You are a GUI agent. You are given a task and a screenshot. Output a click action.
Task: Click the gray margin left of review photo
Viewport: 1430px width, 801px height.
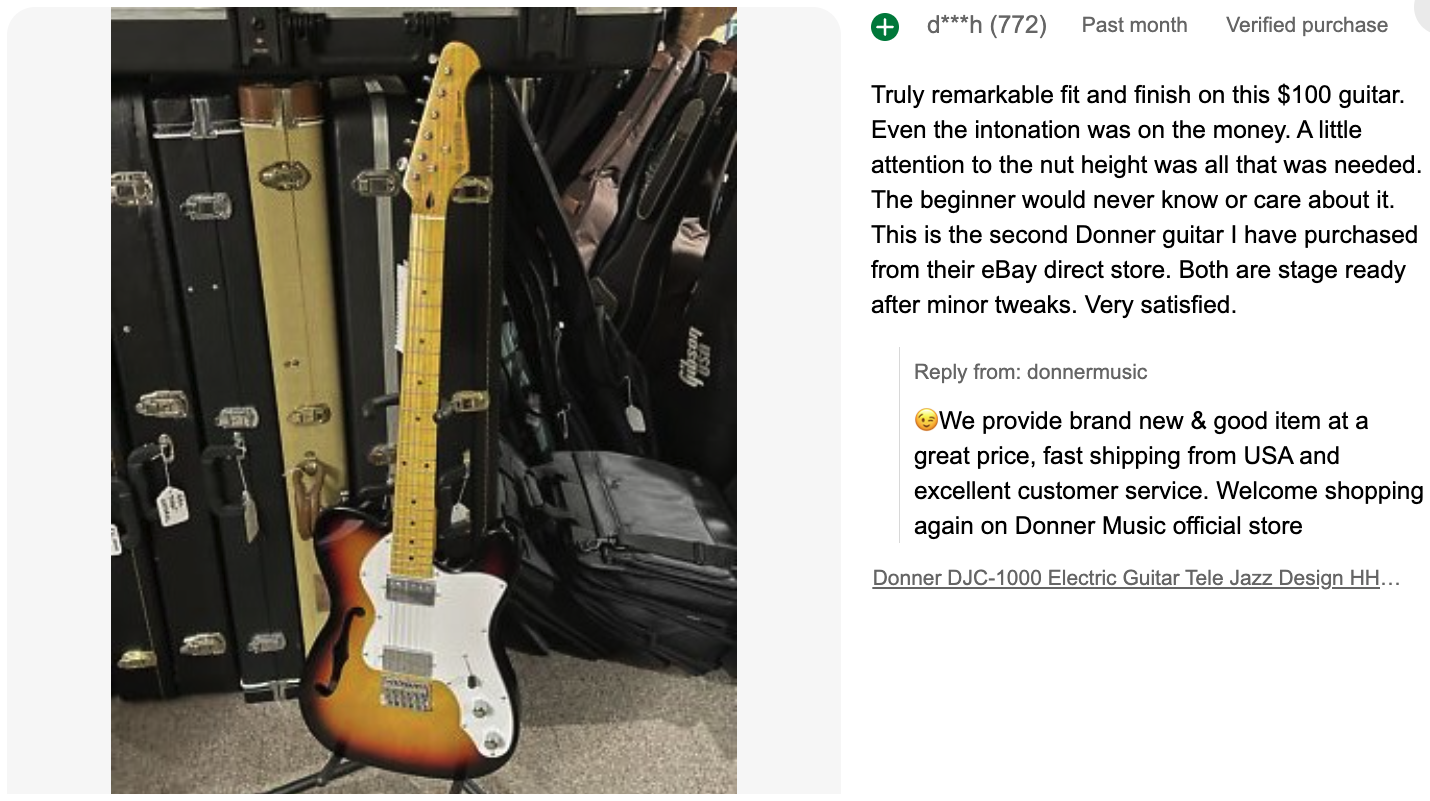[58, 400]
